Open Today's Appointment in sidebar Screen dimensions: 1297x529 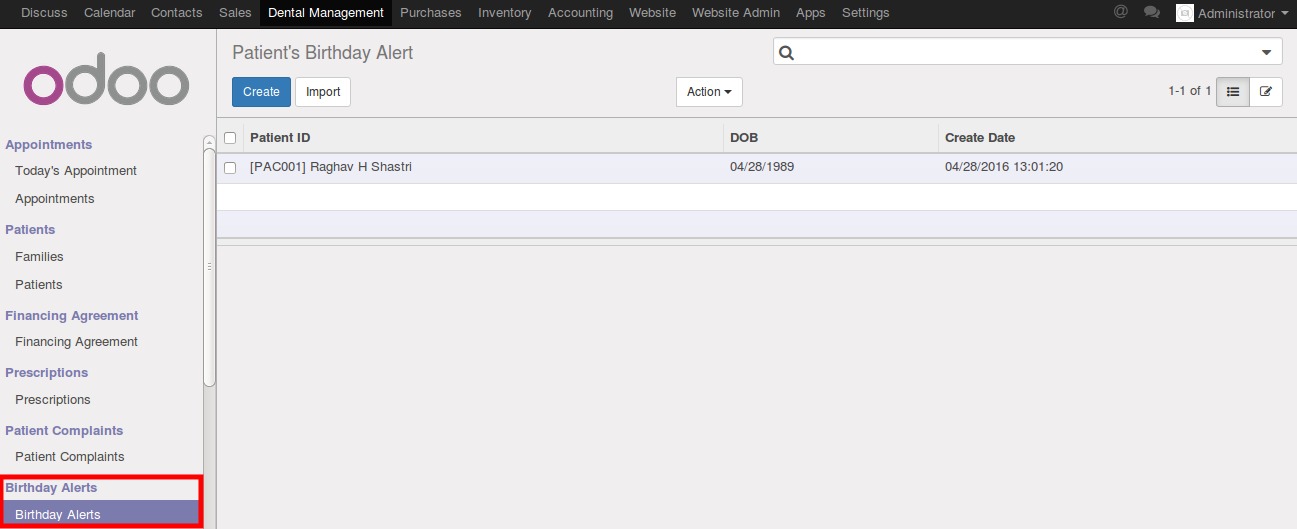[76, 171]
